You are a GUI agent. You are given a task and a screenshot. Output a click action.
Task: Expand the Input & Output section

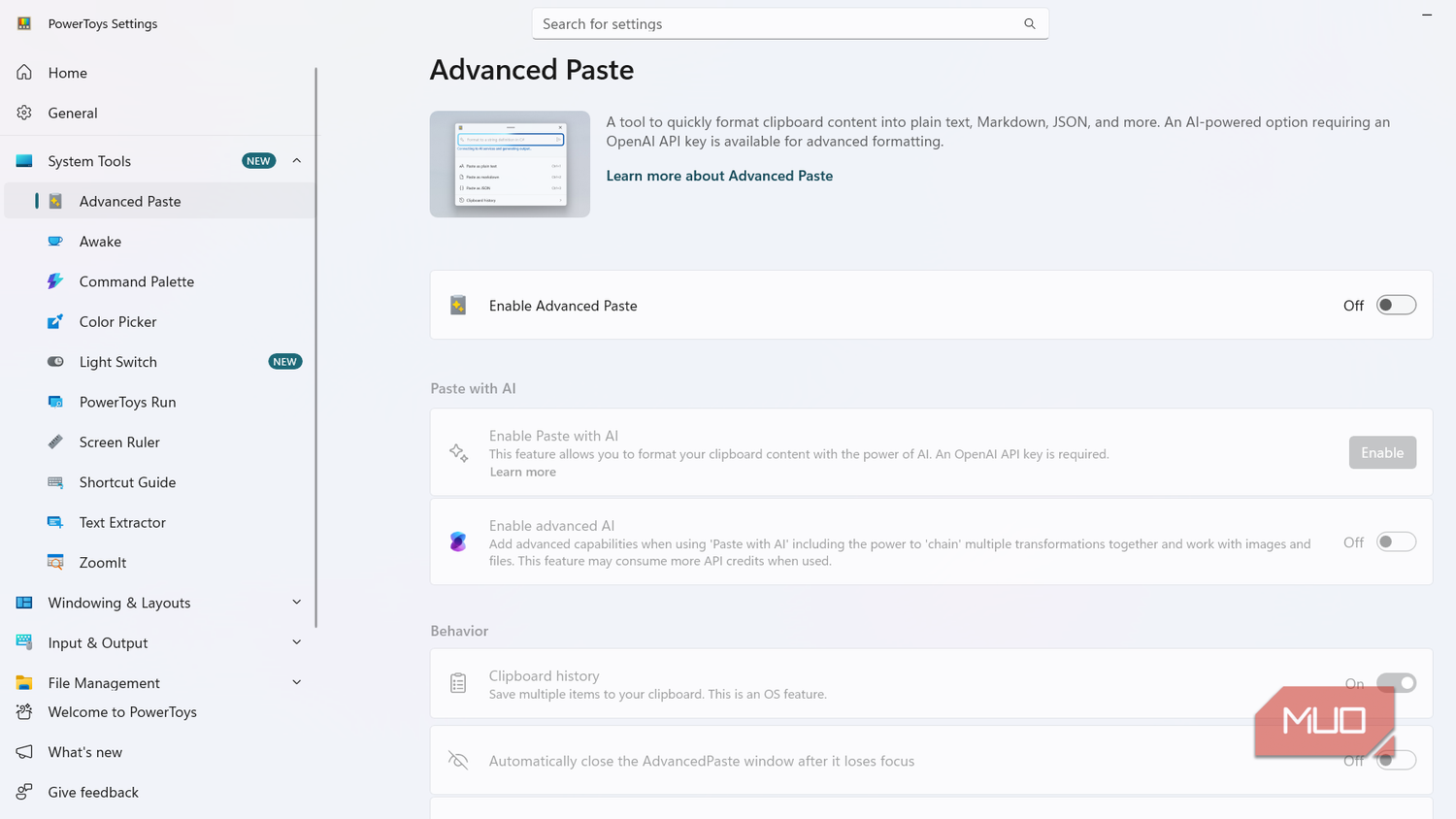297,642
